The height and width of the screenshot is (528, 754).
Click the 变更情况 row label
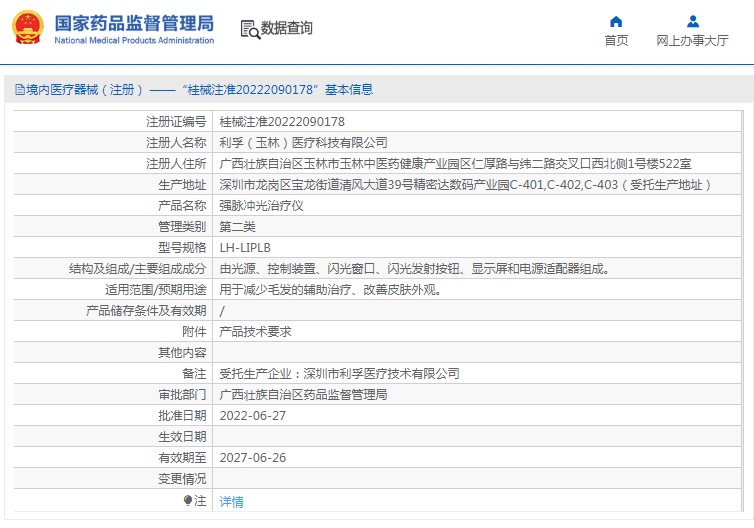tap(182, 479)
